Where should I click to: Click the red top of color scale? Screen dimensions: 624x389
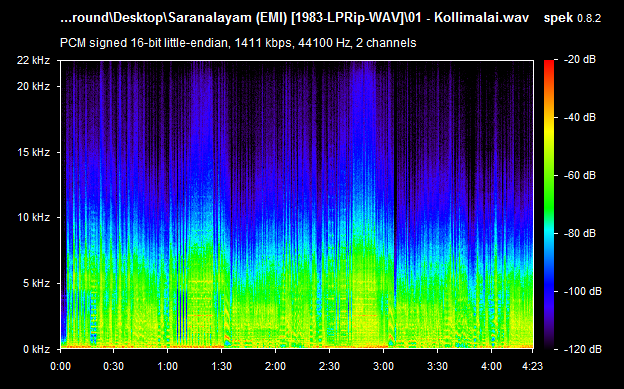pos(549,63)
